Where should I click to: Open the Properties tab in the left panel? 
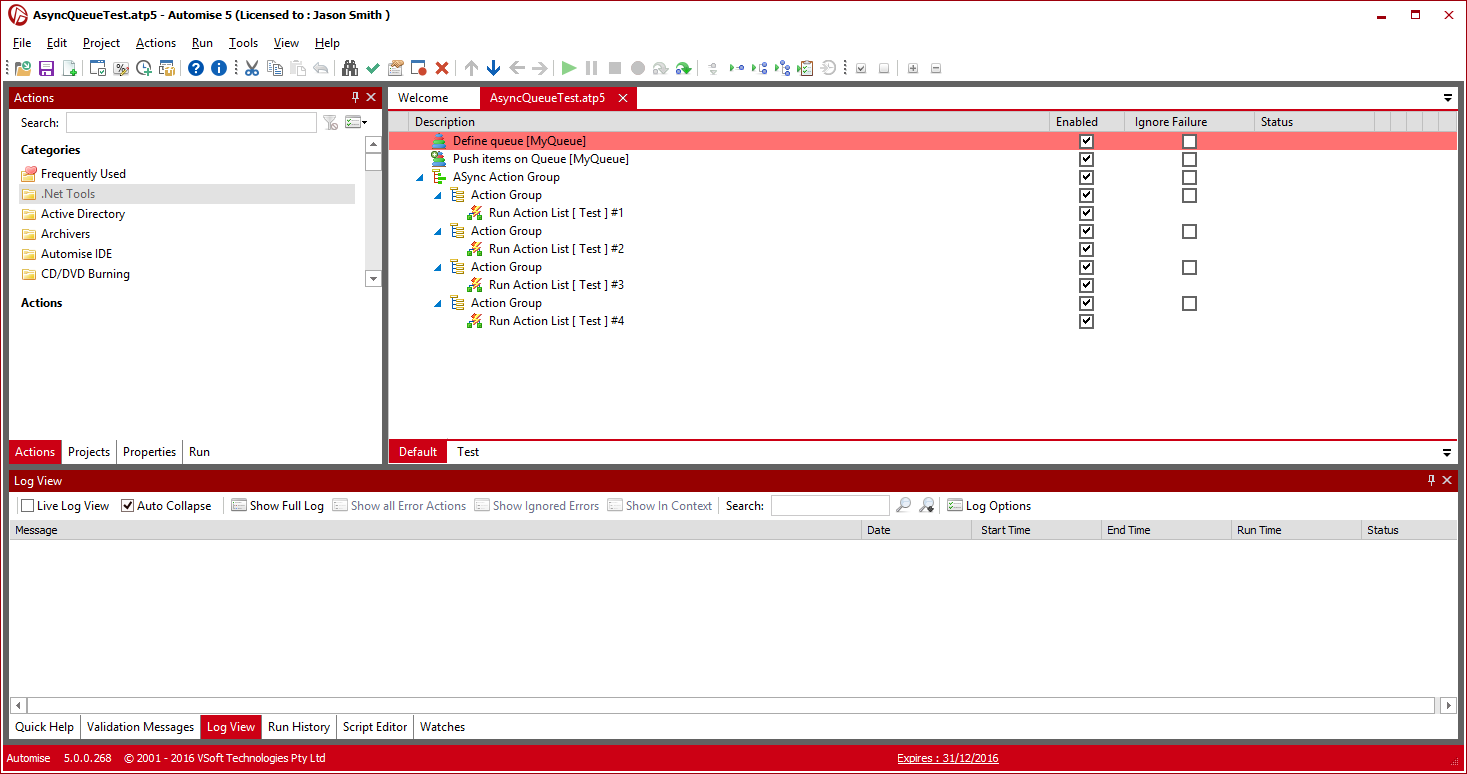point(149,452)
